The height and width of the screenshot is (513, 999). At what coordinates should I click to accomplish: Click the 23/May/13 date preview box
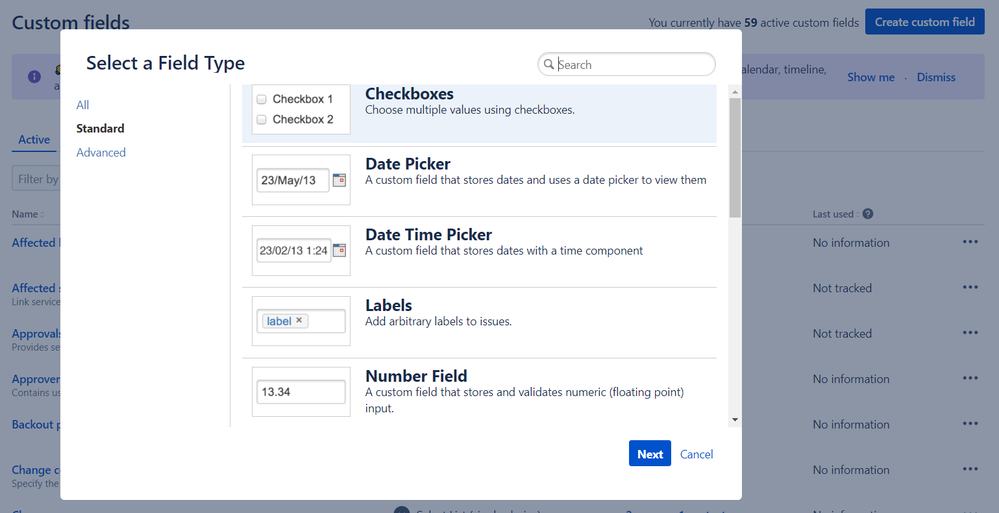pos(292,180)
